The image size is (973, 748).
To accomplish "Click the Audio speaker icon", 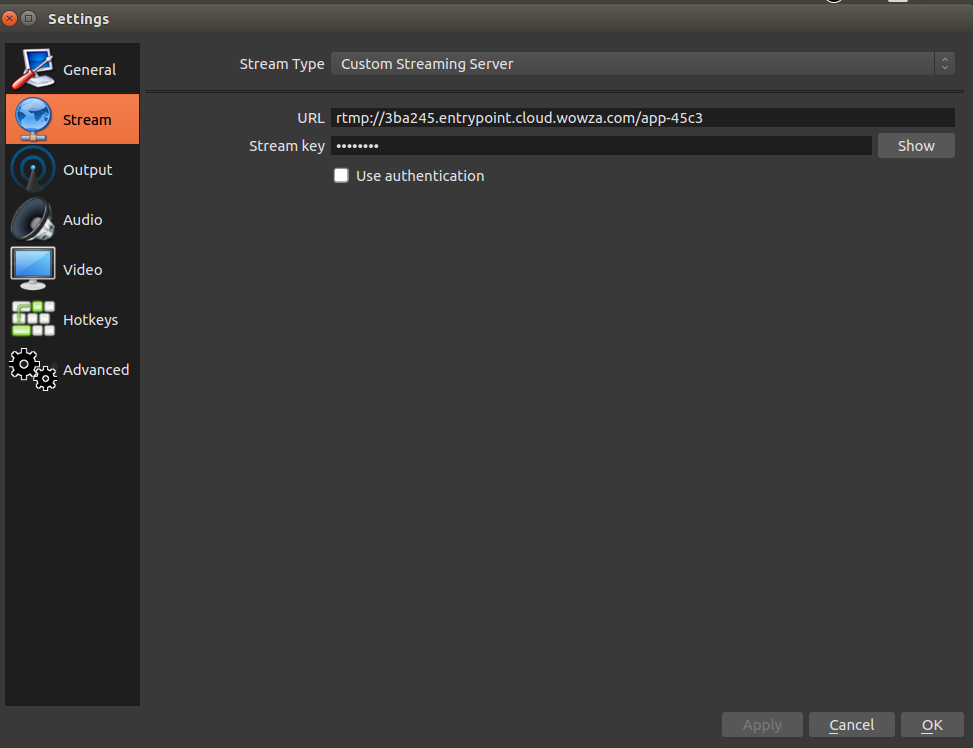I will click(x=32, y=219).
